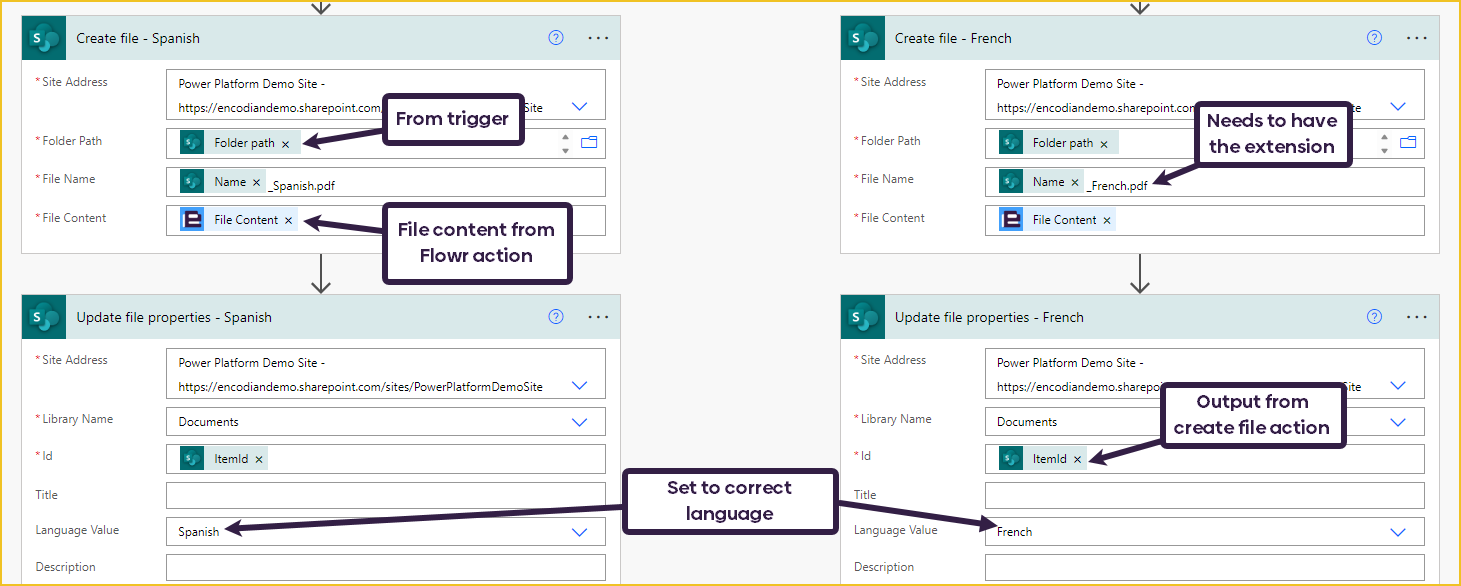Click Name token icon in French File Name
The width and height of the screenshot is (1461, 586).
(1011, 181)
